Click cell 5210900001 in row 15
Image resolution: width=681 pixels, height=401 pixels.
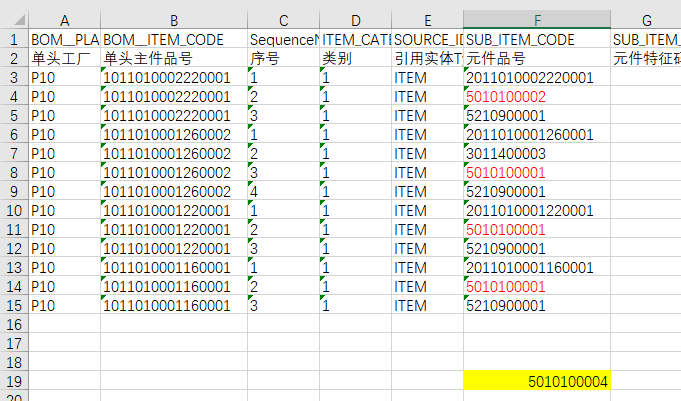click(537, 305)
